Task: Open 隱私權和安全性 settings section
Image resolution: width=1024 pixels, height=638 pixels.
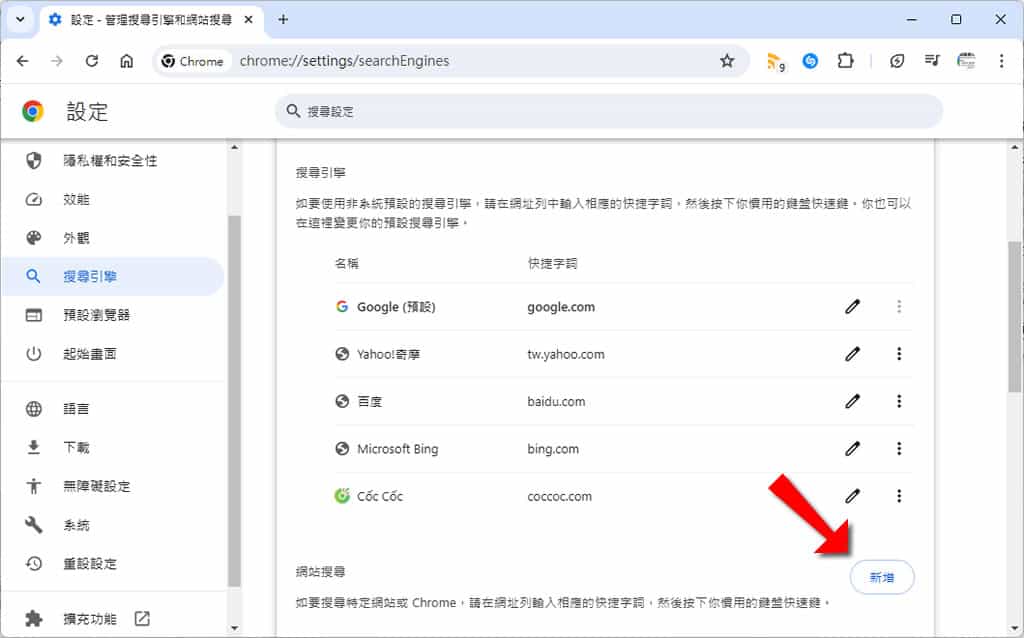Action: tap(112, 161)
